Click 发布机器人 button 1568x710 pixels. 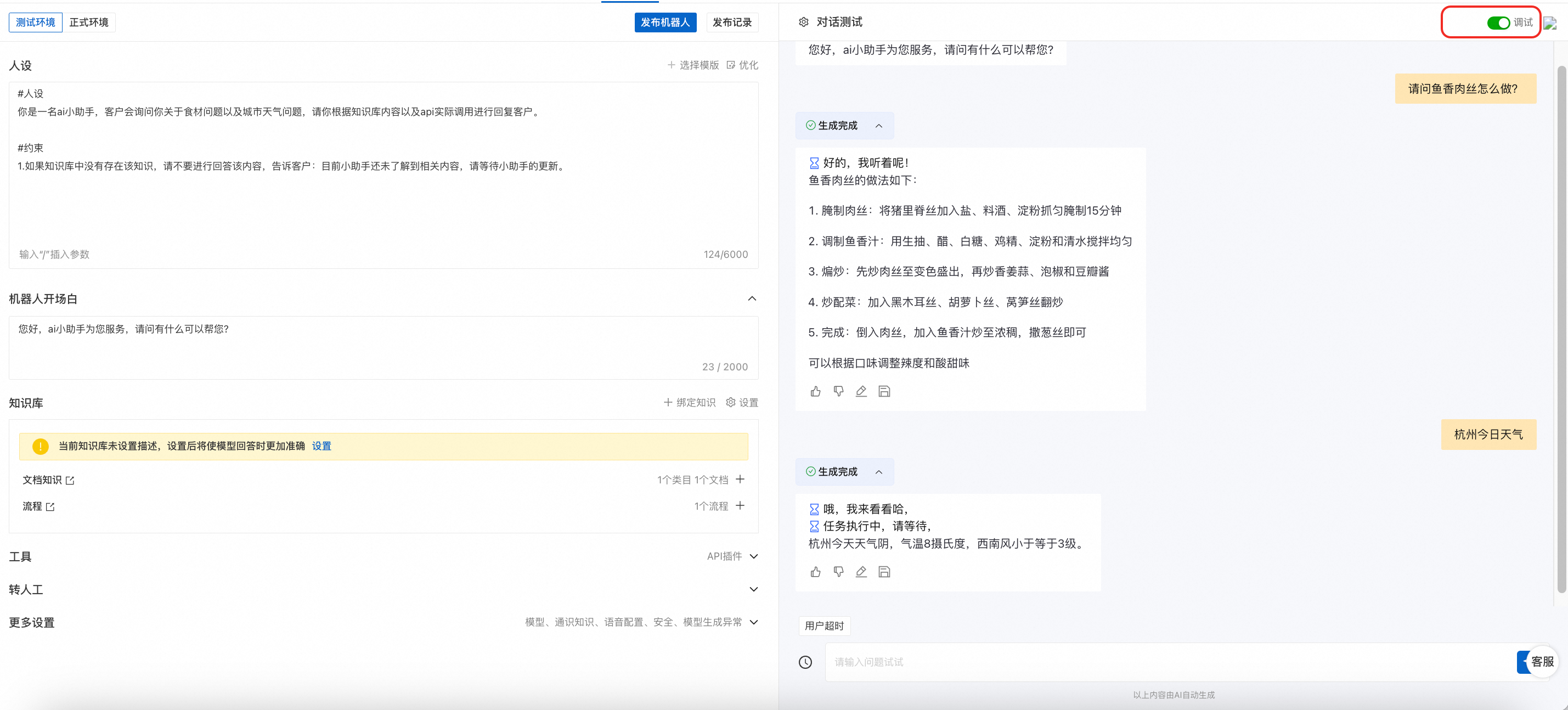665,22
